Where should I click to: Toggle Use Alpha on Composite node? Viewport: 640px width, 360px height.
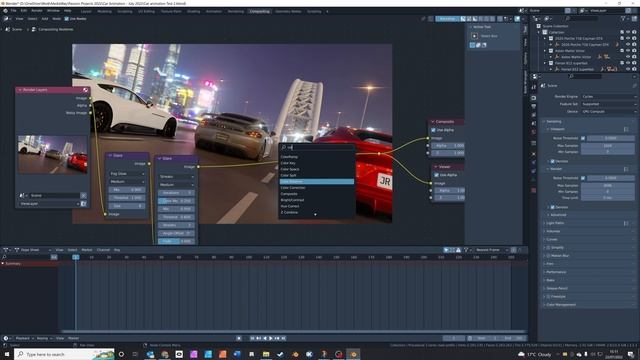click(x=433, y=130)
